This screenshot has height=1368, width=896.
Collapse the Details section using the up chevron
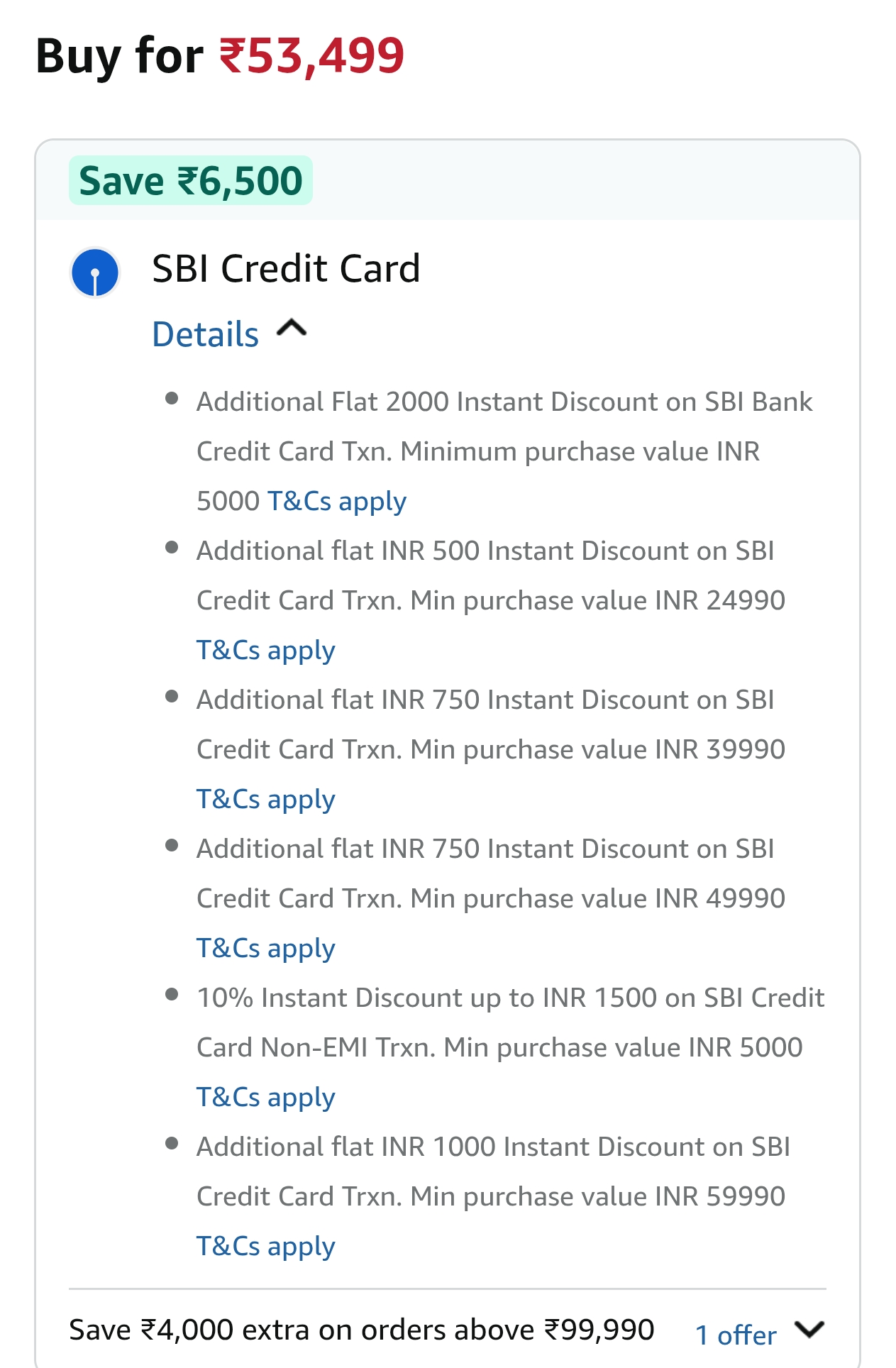pos(292,329)
